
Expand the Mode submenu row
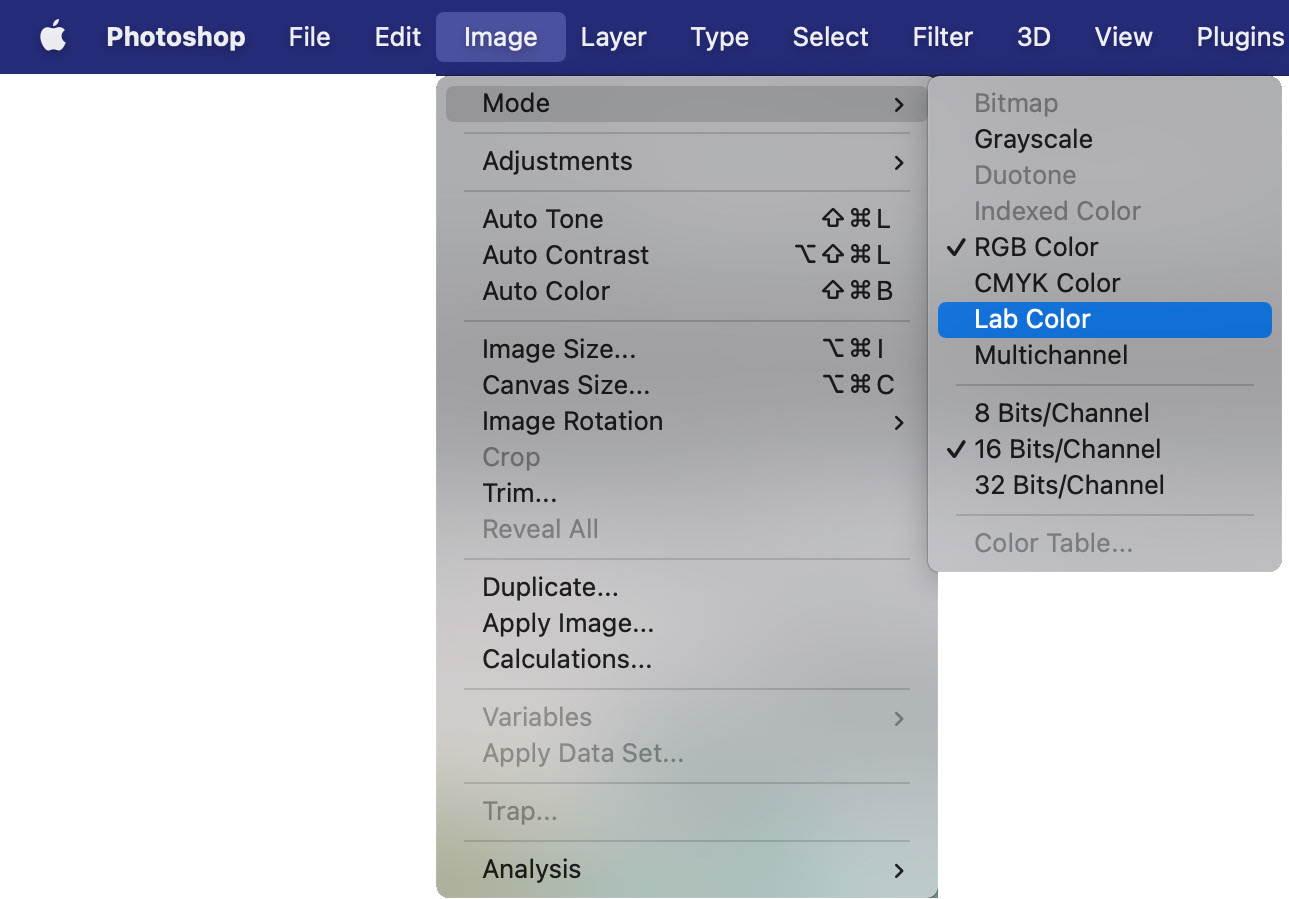686,103
